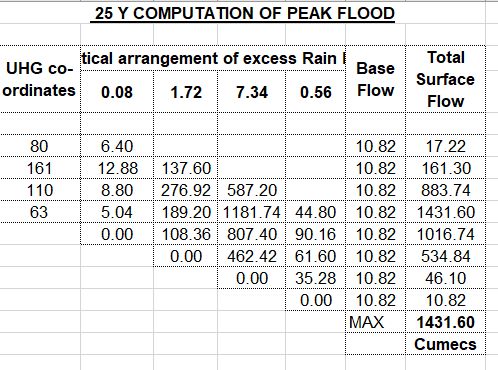This screenshot has height=370, width=498.
Task: Click the 0.00 cell in the 7.34 column
Action: [252, 278]
